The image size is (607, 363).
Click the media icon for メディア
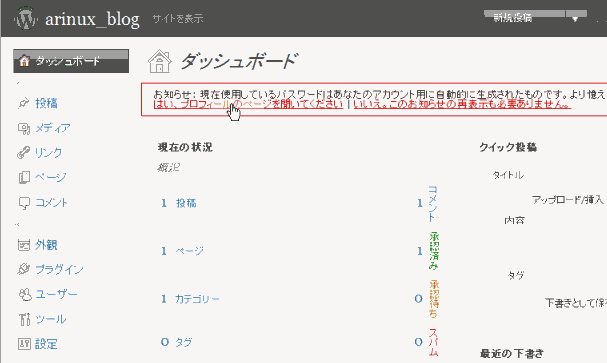[24, 128]
